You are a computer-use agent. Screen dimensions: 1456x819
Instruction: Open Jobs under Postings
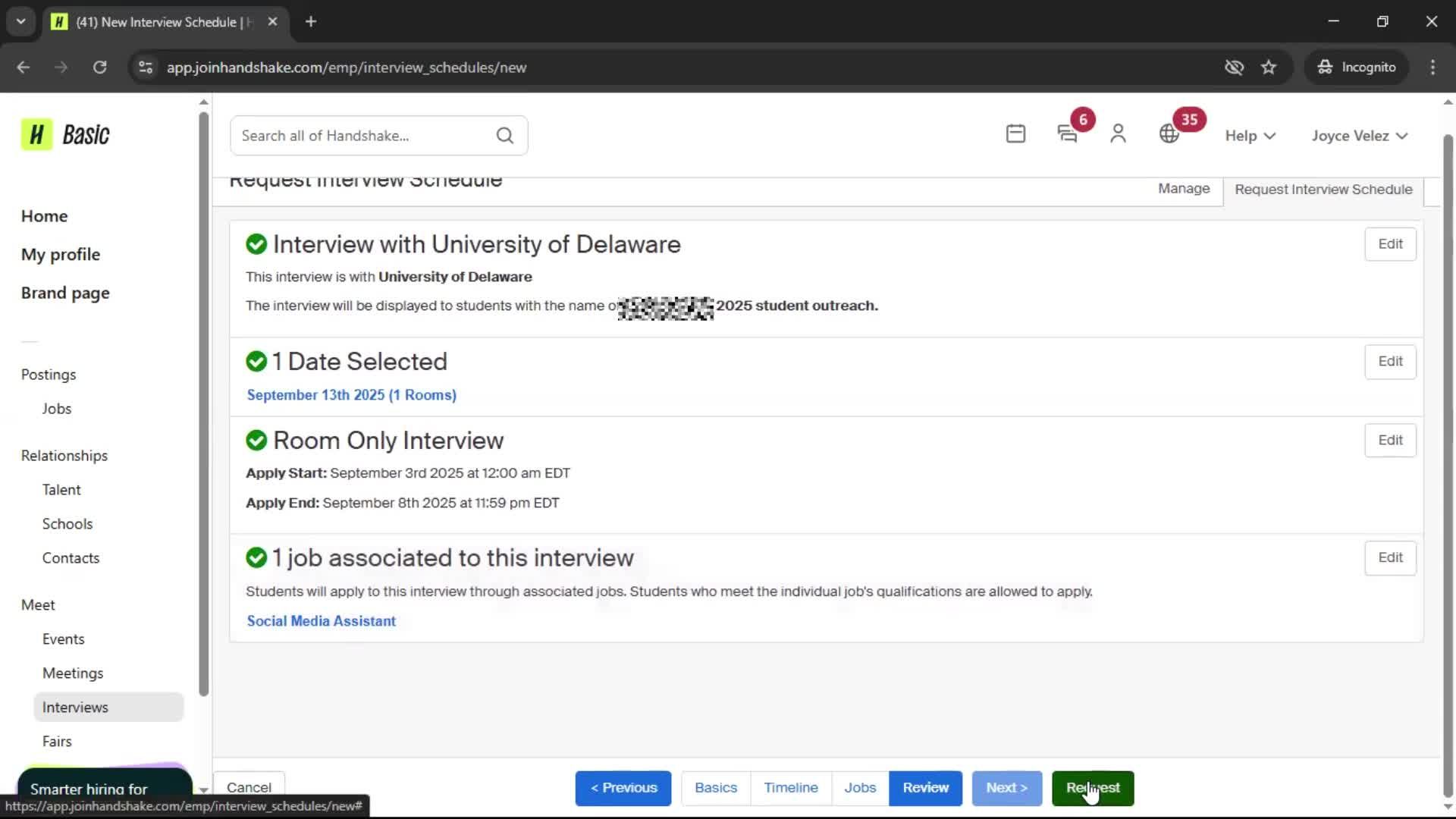57,409
